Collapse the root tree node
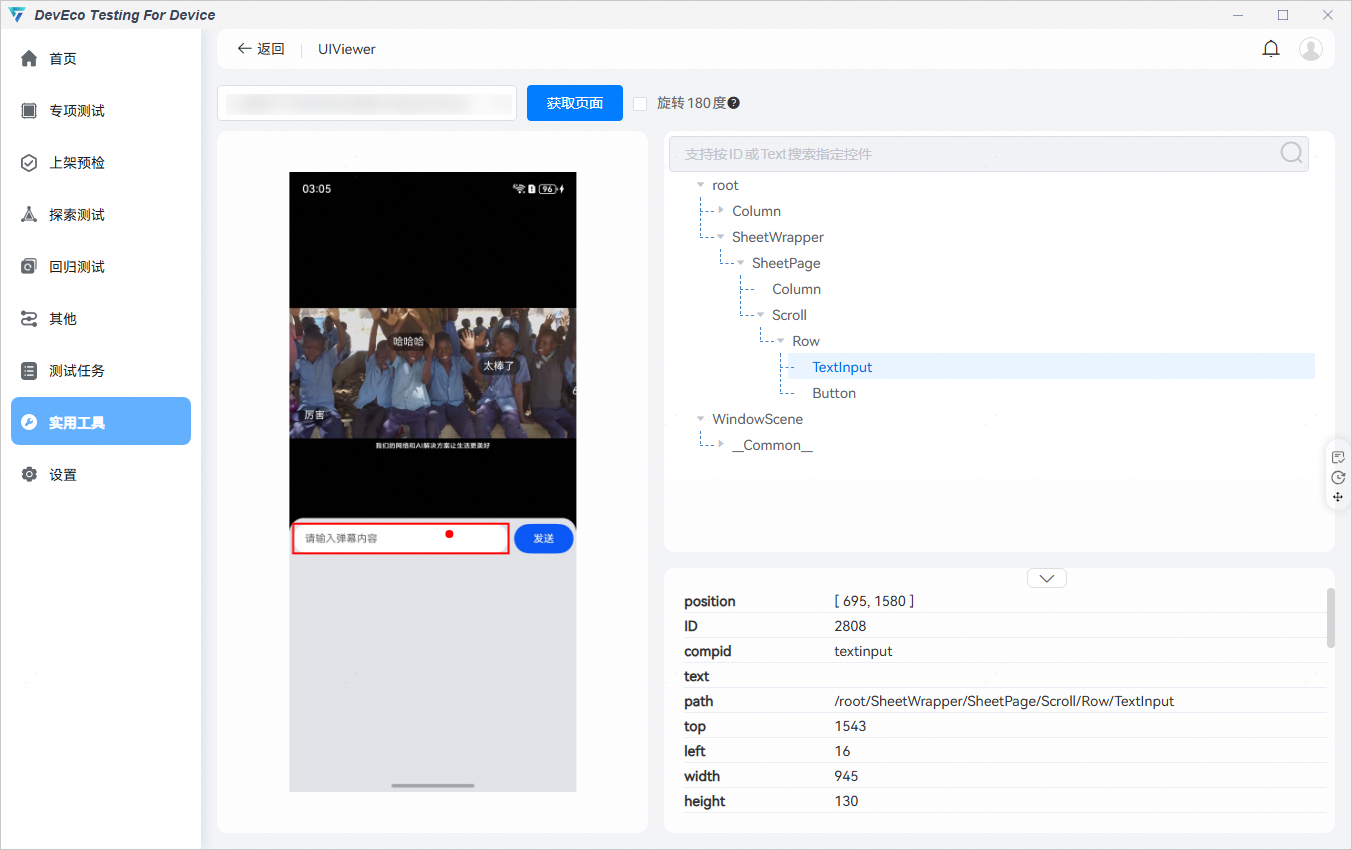 click(x=700, y=185)
